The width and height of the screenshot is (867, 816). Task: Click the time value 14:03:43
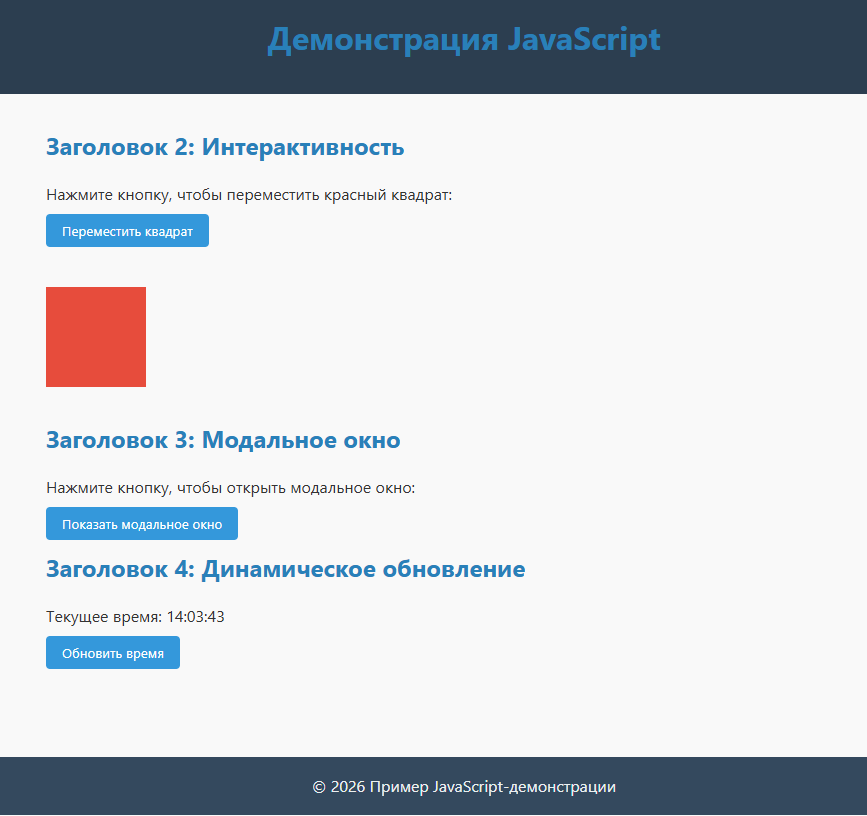(x=196, y=617)
